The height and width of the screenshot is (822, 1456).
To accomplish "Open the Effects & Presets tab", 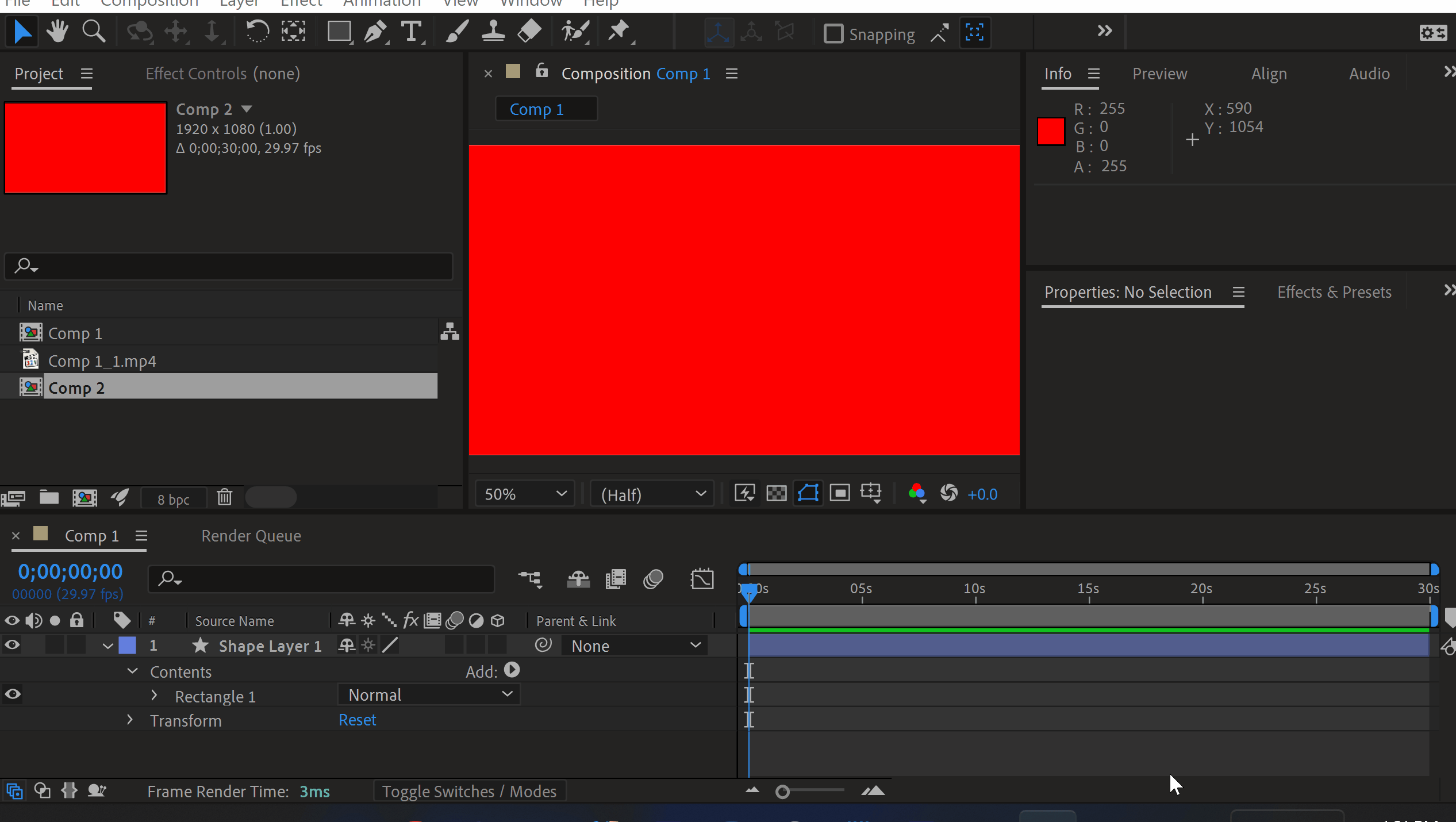I will [1334, 292].
